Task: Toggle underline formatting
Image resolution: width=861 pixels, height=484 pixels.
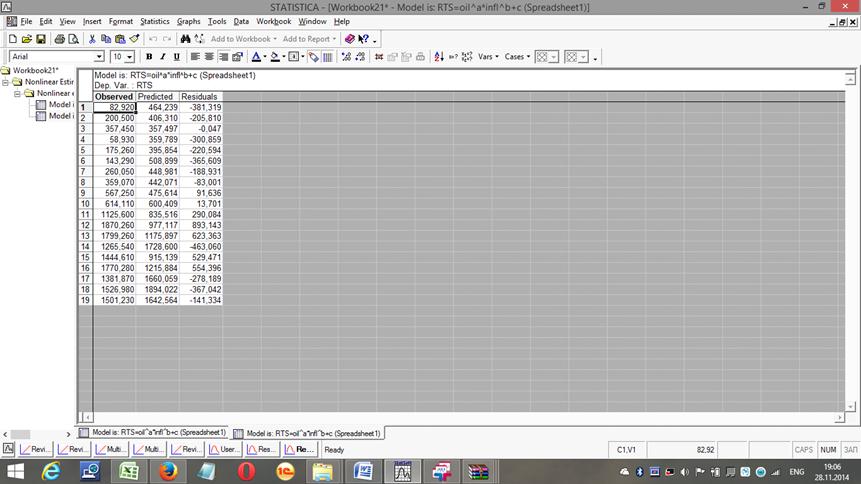Action: [x=177, y=57]
